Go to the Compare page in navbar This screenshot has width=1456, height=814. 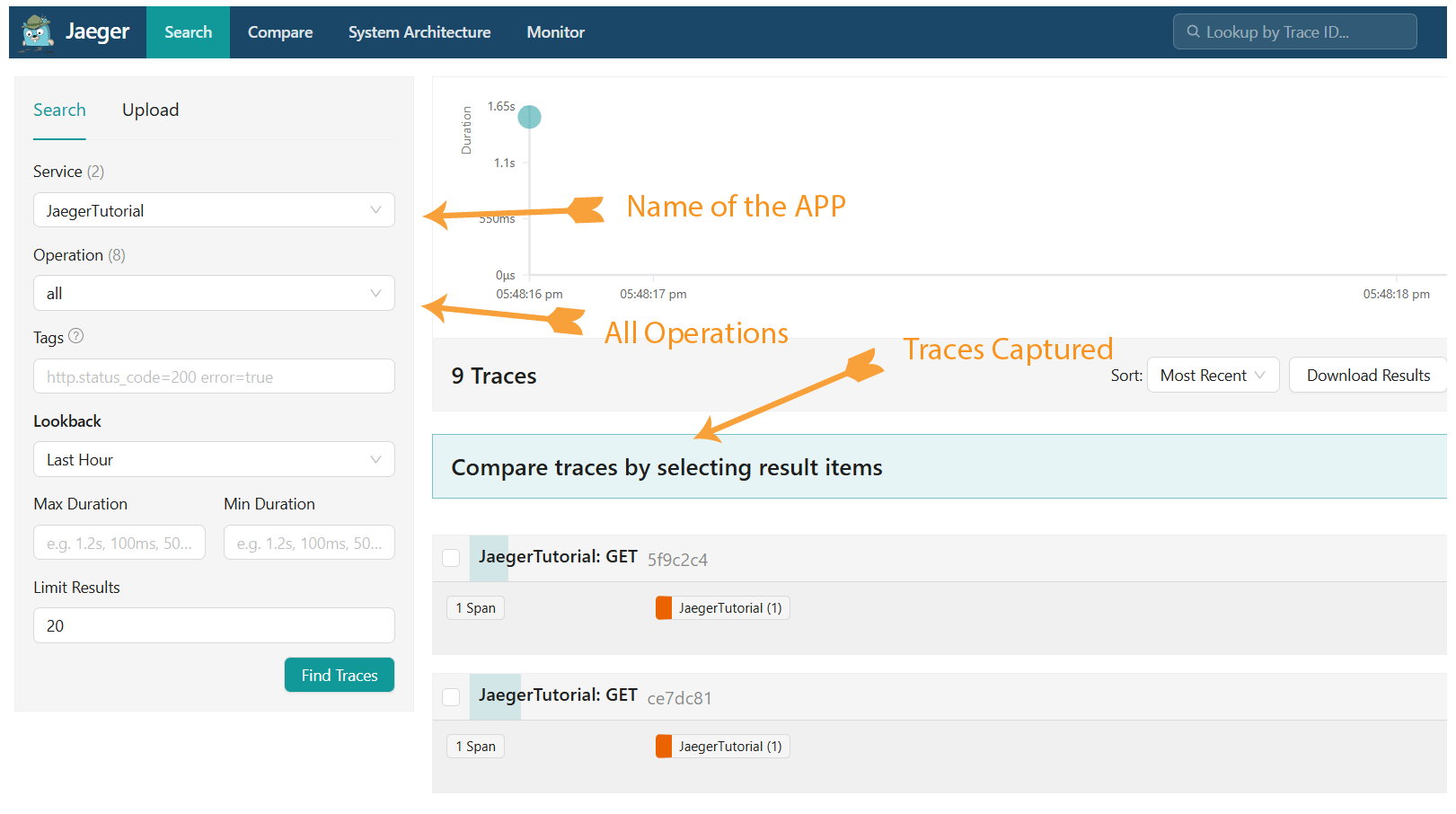click(280, 32)
